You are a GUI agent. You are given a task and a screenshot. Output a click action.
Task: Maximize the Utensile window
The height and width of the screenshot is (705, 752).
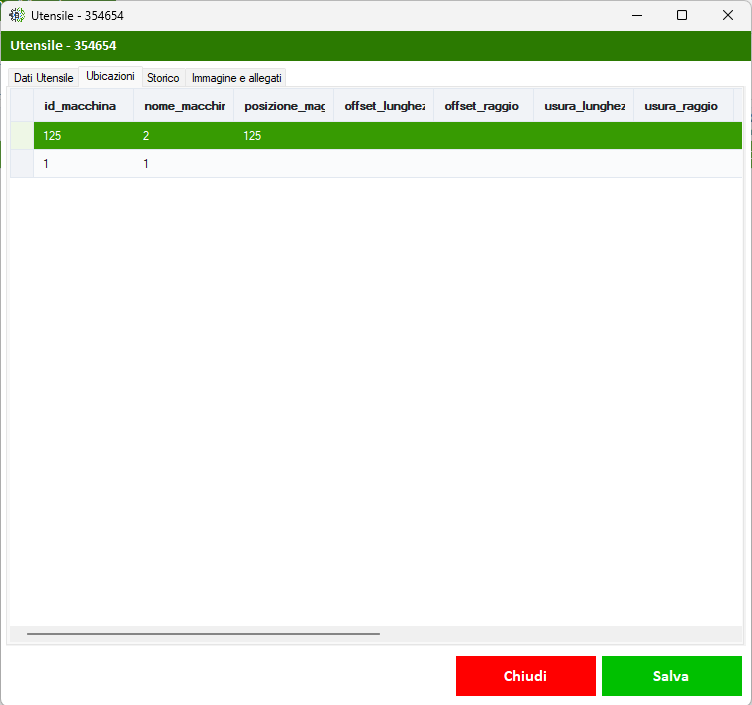pyautogui.click(x=682, y=15)
